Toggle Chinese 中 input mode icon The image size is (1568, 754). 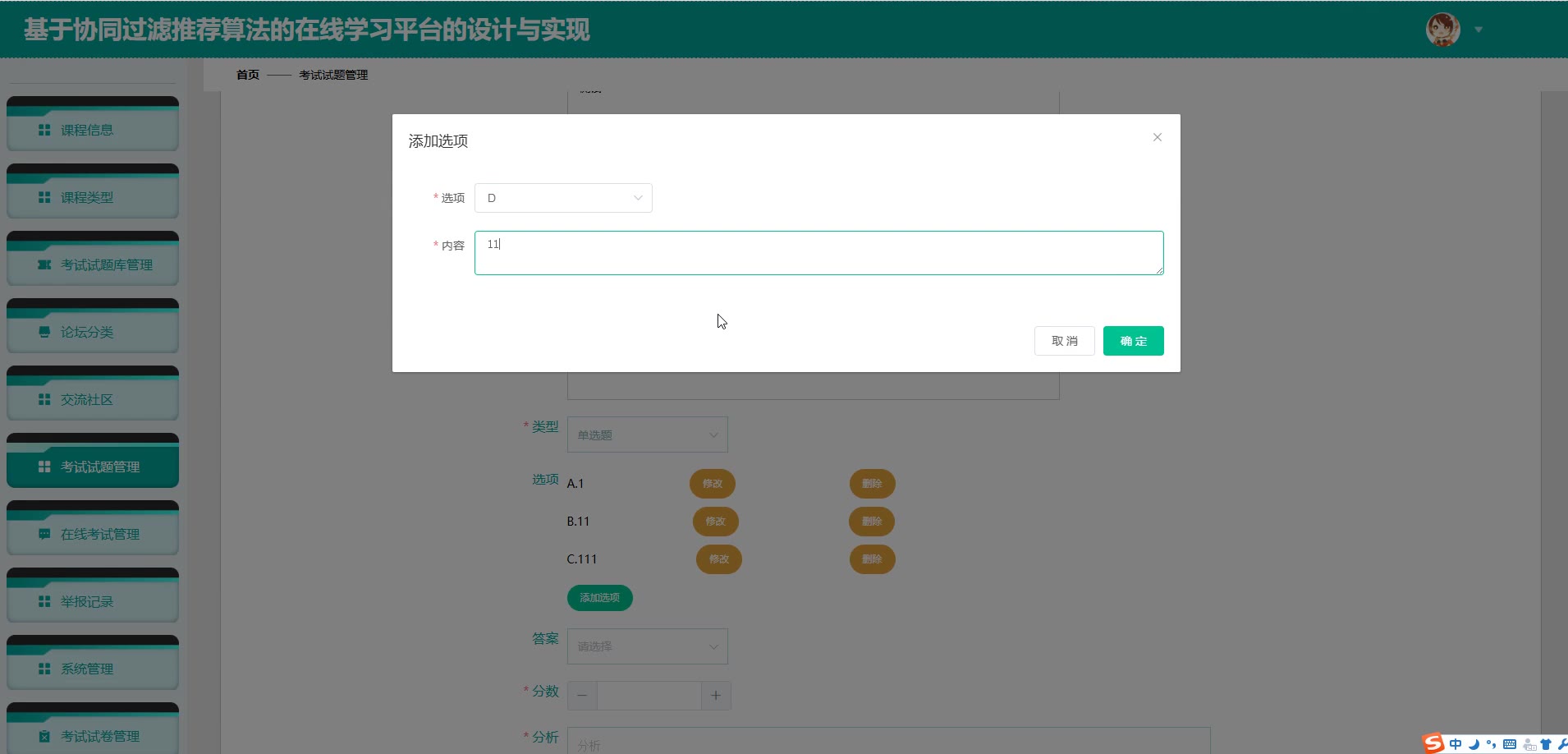pos(1456,744)
